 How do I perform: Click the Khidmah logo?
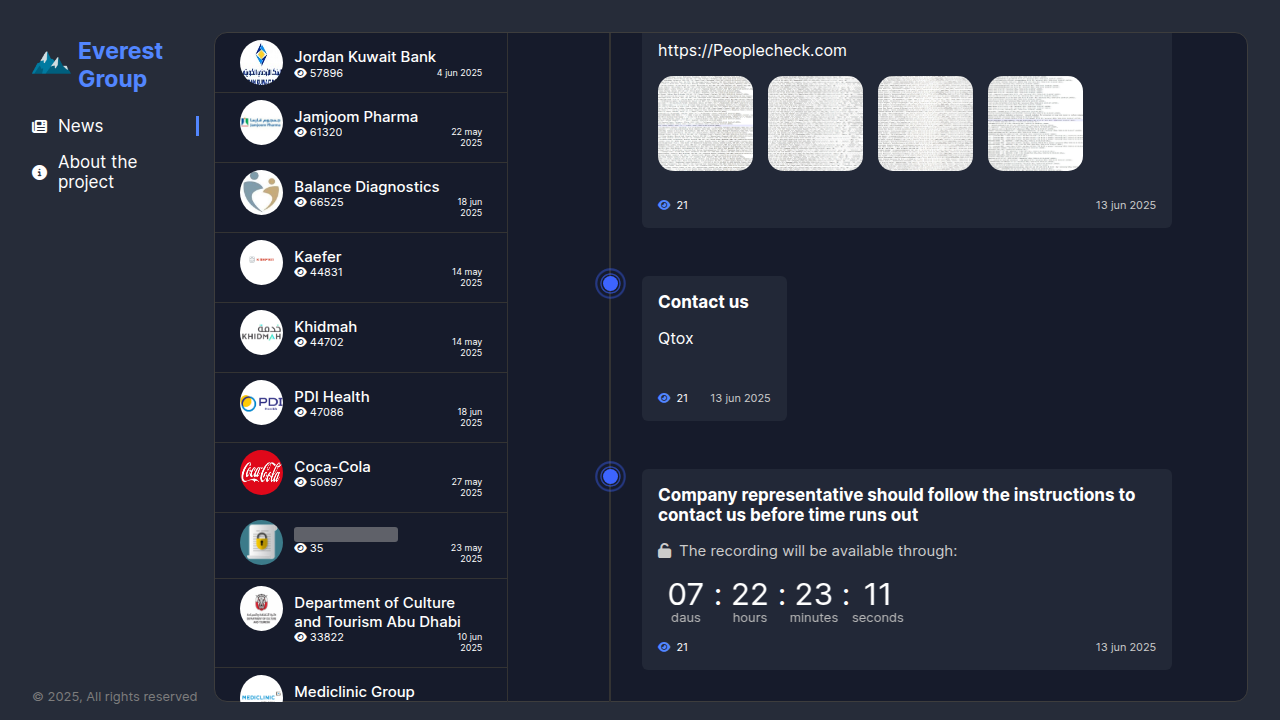pos(261,332)
